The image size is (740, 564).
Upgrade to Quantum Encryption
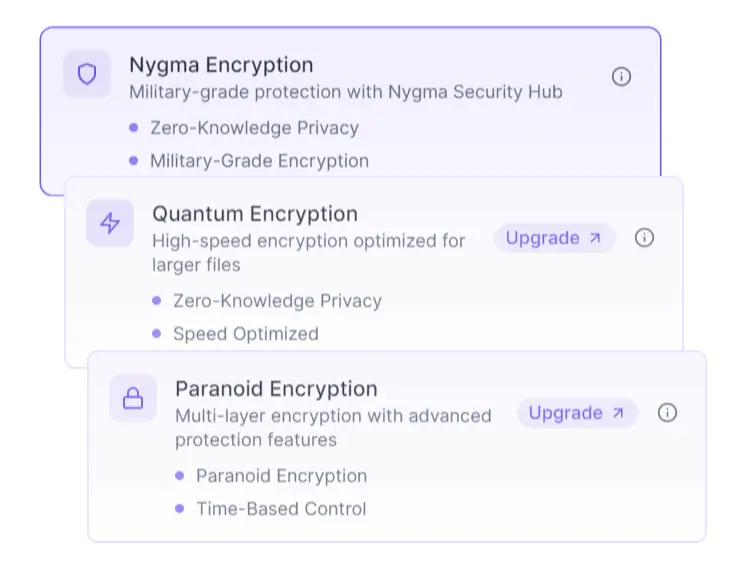point(555,238)
